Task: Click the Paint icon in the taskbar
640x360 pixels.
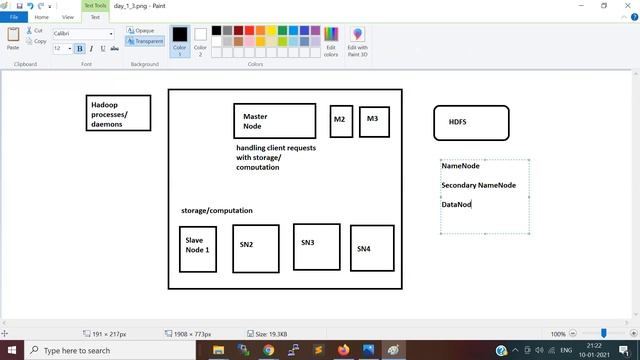Action: [x=393, y=350]
